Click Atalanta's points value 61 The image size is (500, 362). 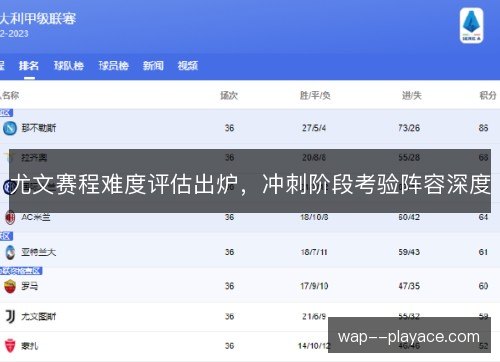(483, 252)
